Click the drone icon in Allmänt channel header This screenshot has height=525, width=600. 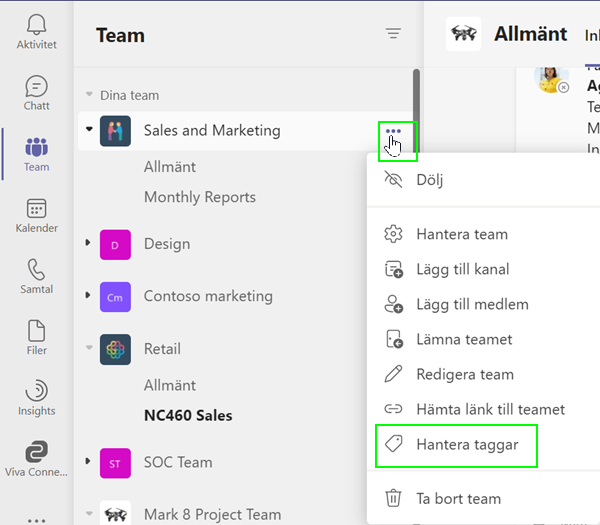point(463,34)
